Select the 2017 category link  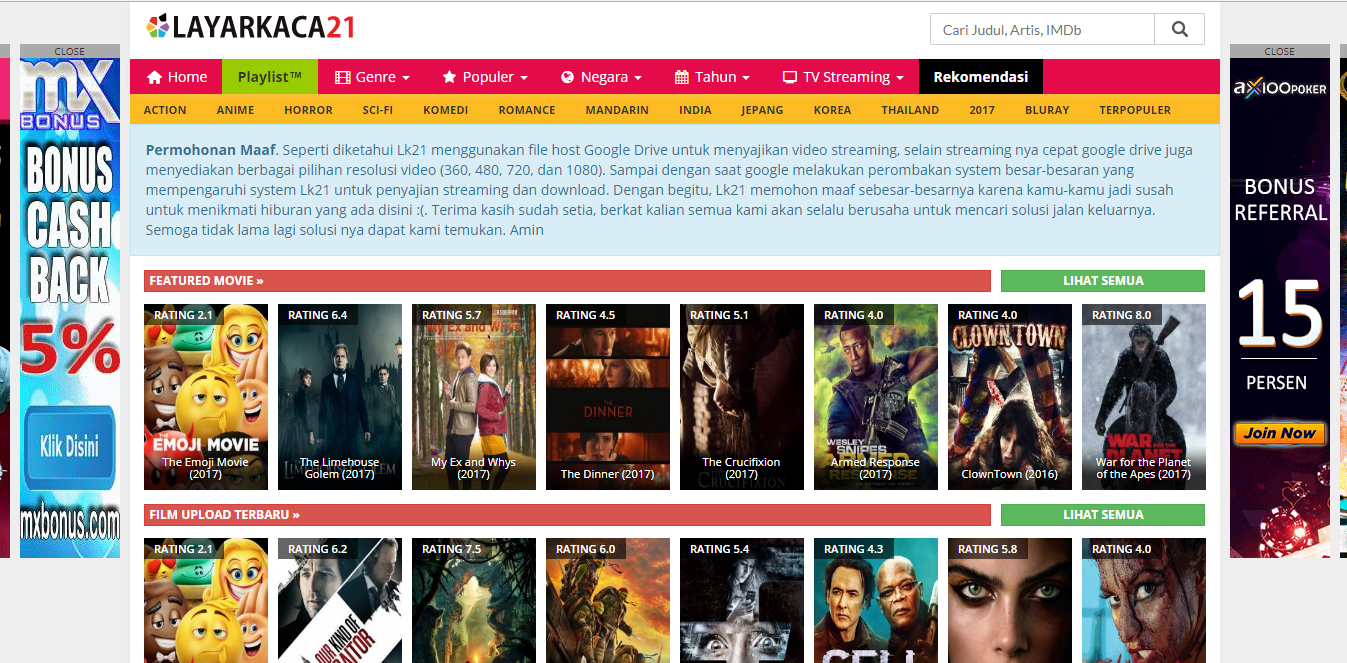click(x=982, y=110)
